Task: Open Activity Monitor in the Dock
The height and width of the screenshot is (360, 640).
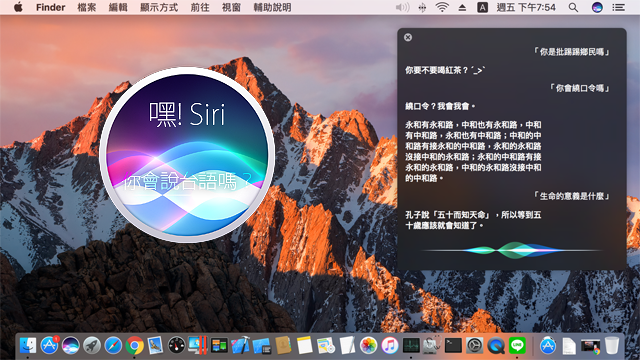Action: click(411, 346)
